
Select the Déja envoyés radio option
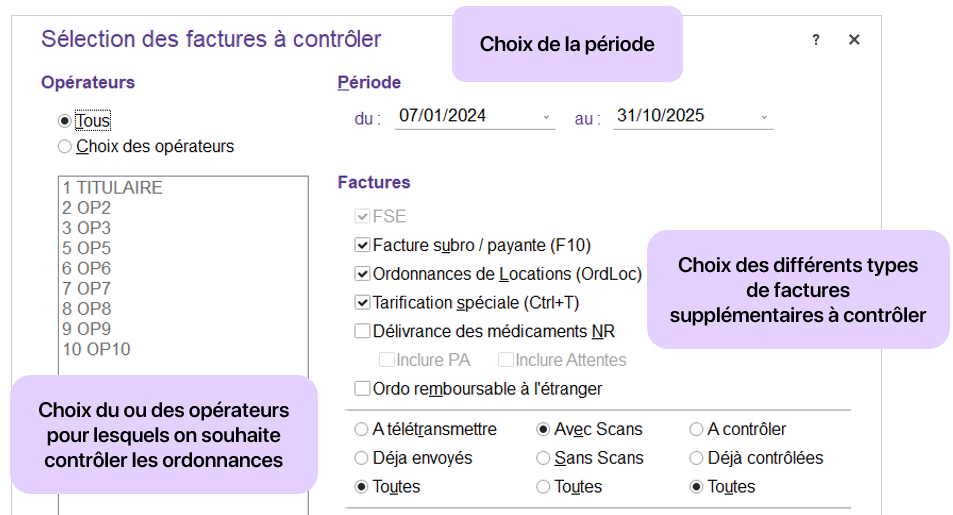tap(361, 458)
